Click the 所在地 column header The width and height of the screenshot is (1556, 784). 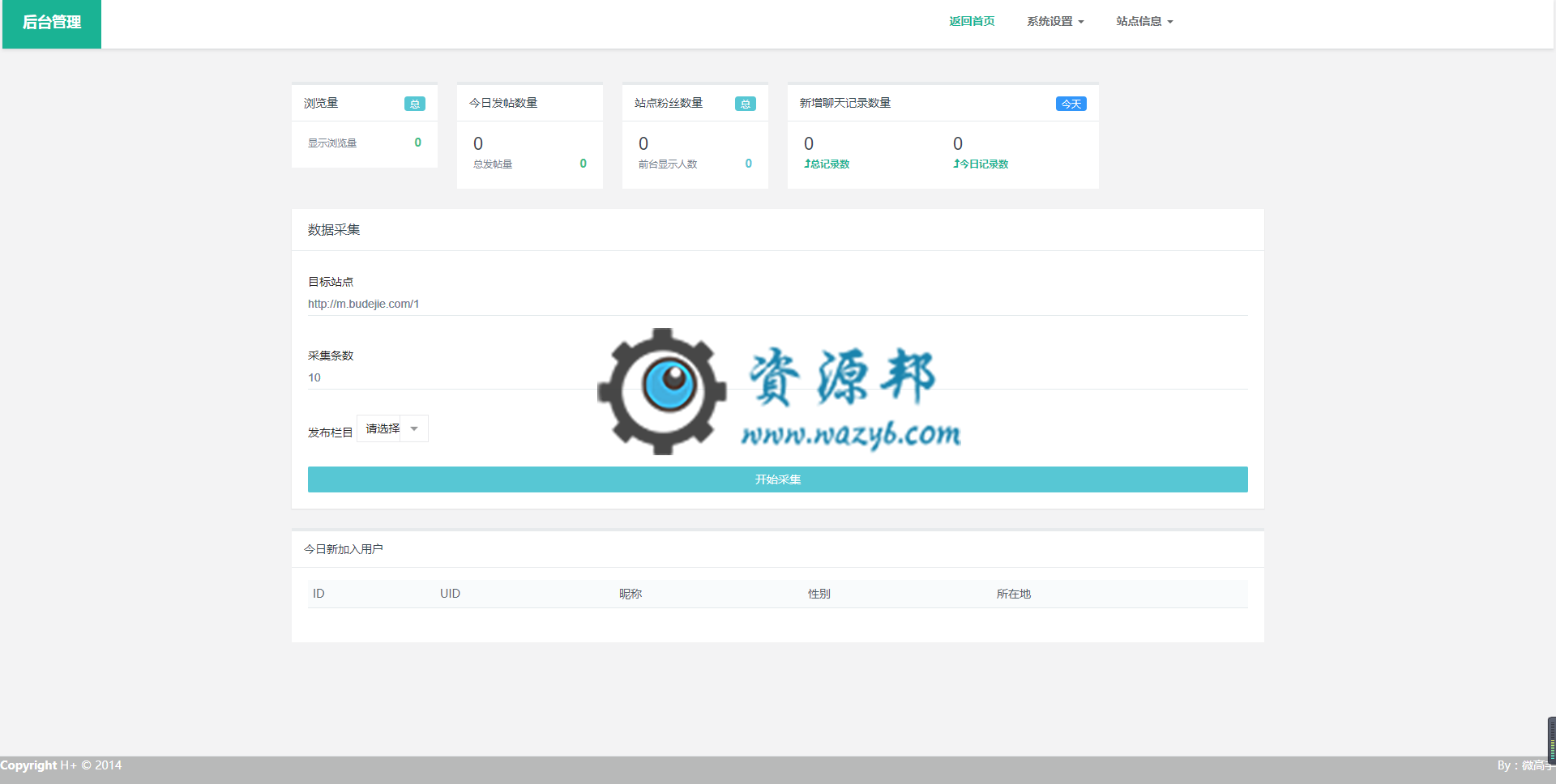[1014, 594]
